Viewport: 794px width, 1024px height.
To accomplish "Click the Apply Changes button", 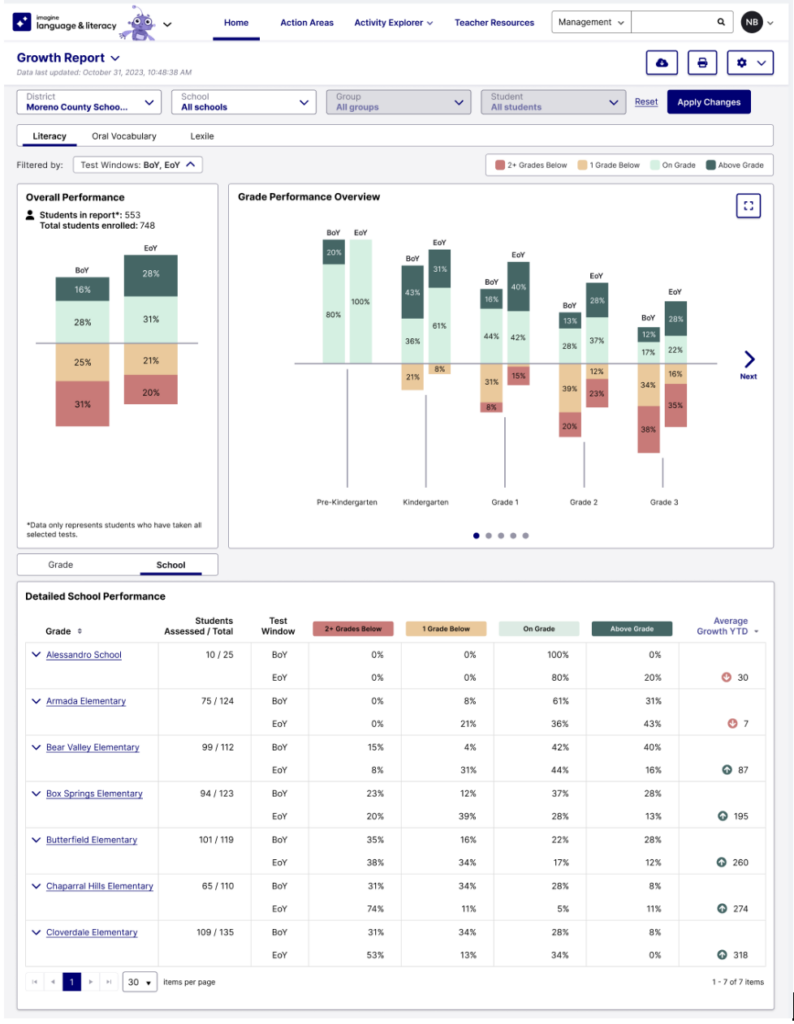I will point(708,102).
